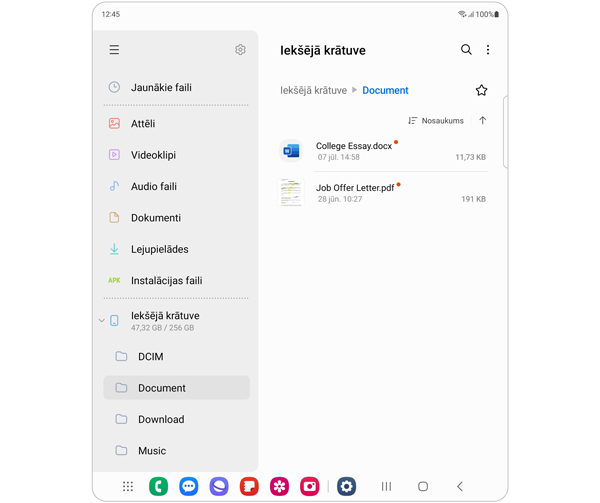
Task: Collapse the Iekšējā krātuve tree chevron
Action: point(101,321)
